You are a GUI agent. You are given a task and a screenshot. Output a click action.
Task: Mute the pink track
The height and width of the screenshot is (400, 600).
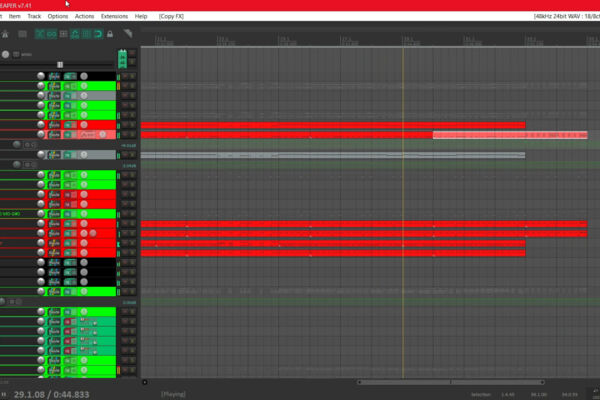click(125, 134)
